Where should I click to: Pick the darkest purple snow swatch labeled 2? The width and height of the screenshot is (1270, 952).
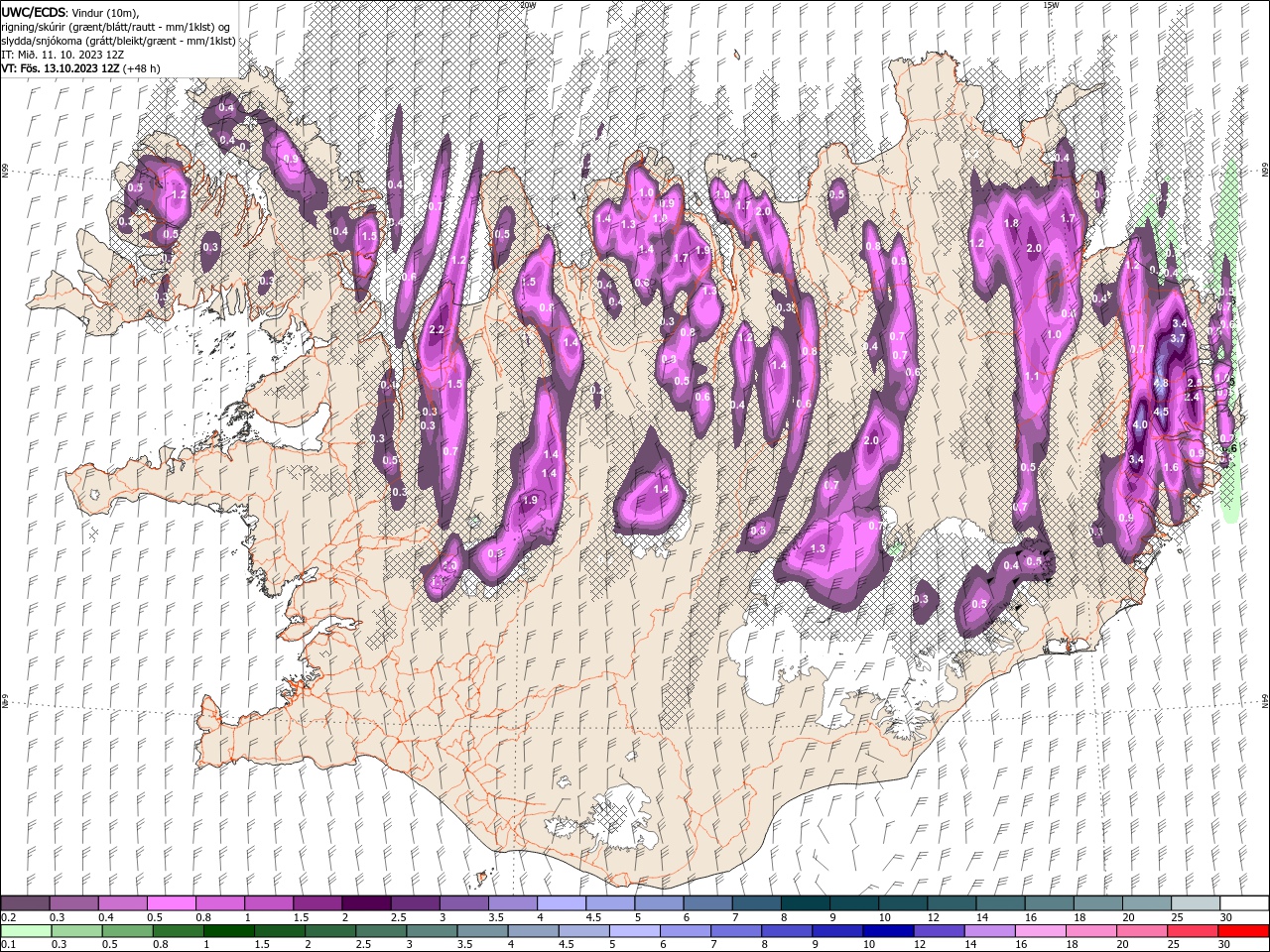click(x=366, y=903)
